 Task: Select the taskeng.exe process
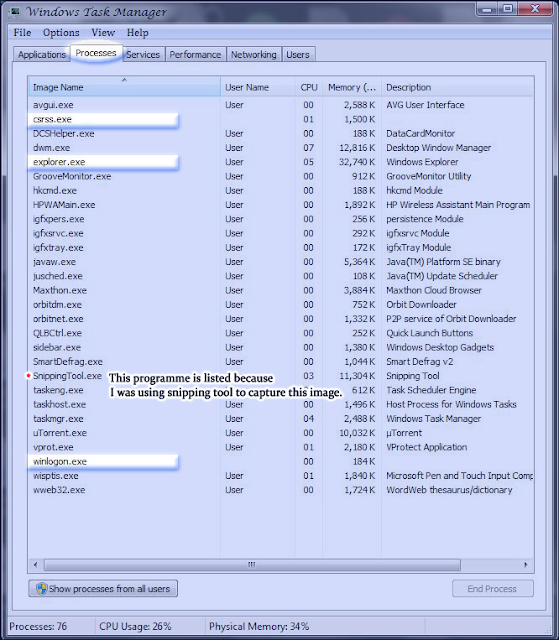click(x=281, y=390)
